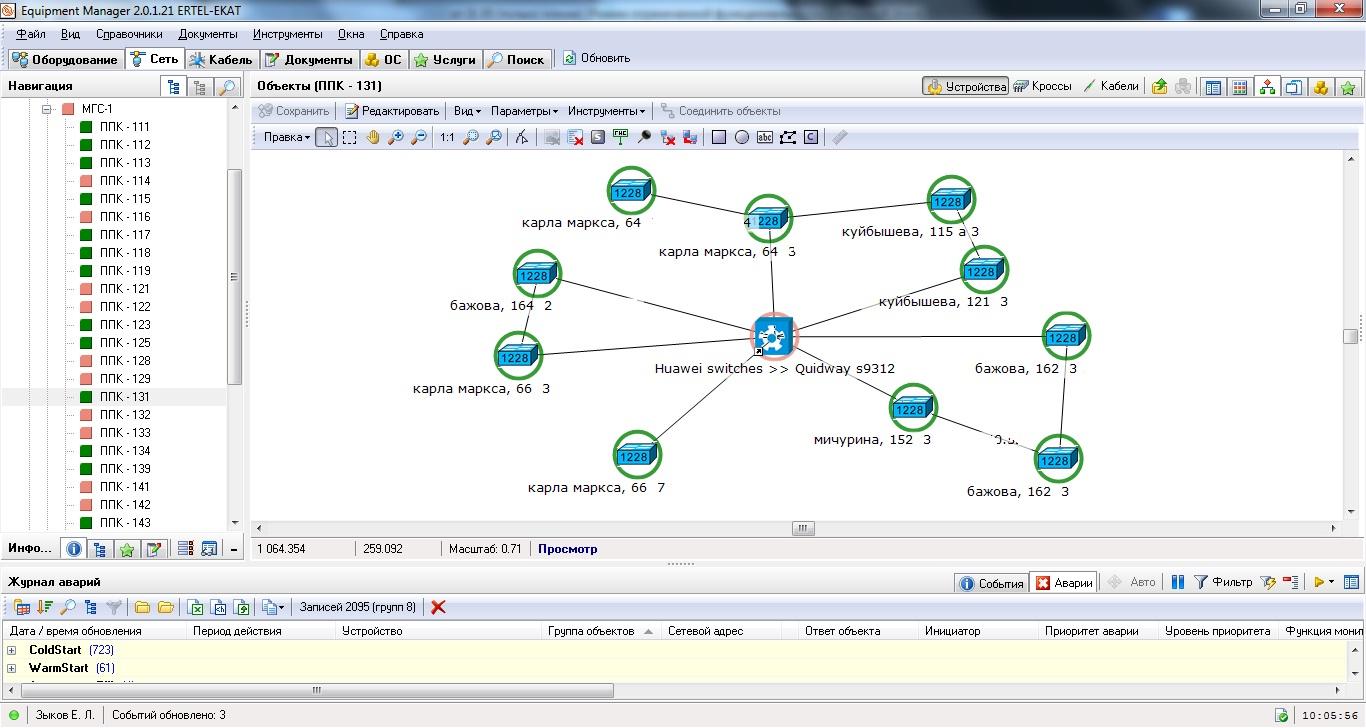Click the search magnifier in alarm log toolbar
1366x728 pixels.
click(x=68, y=607)
